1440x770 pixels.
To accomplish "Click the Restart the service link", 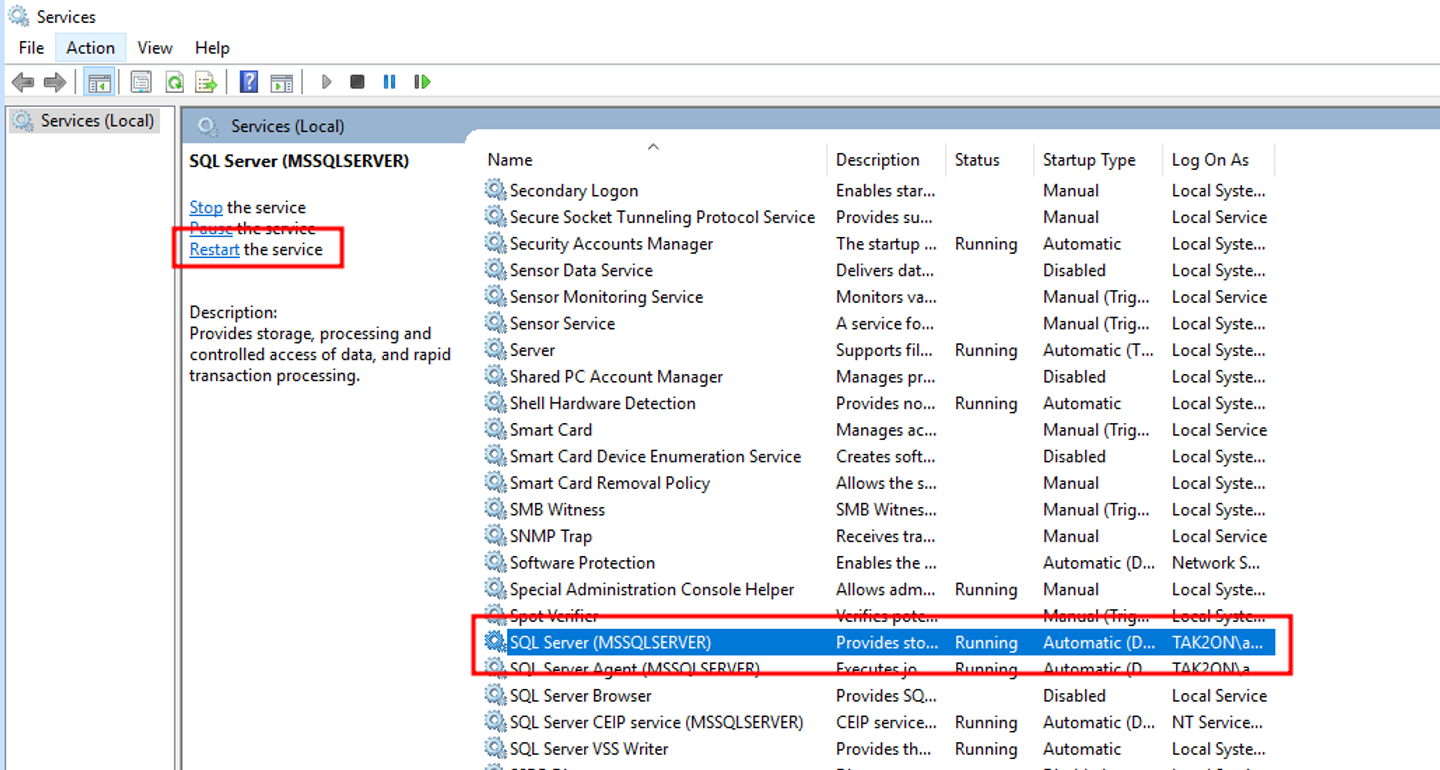I will pos(214,249).
